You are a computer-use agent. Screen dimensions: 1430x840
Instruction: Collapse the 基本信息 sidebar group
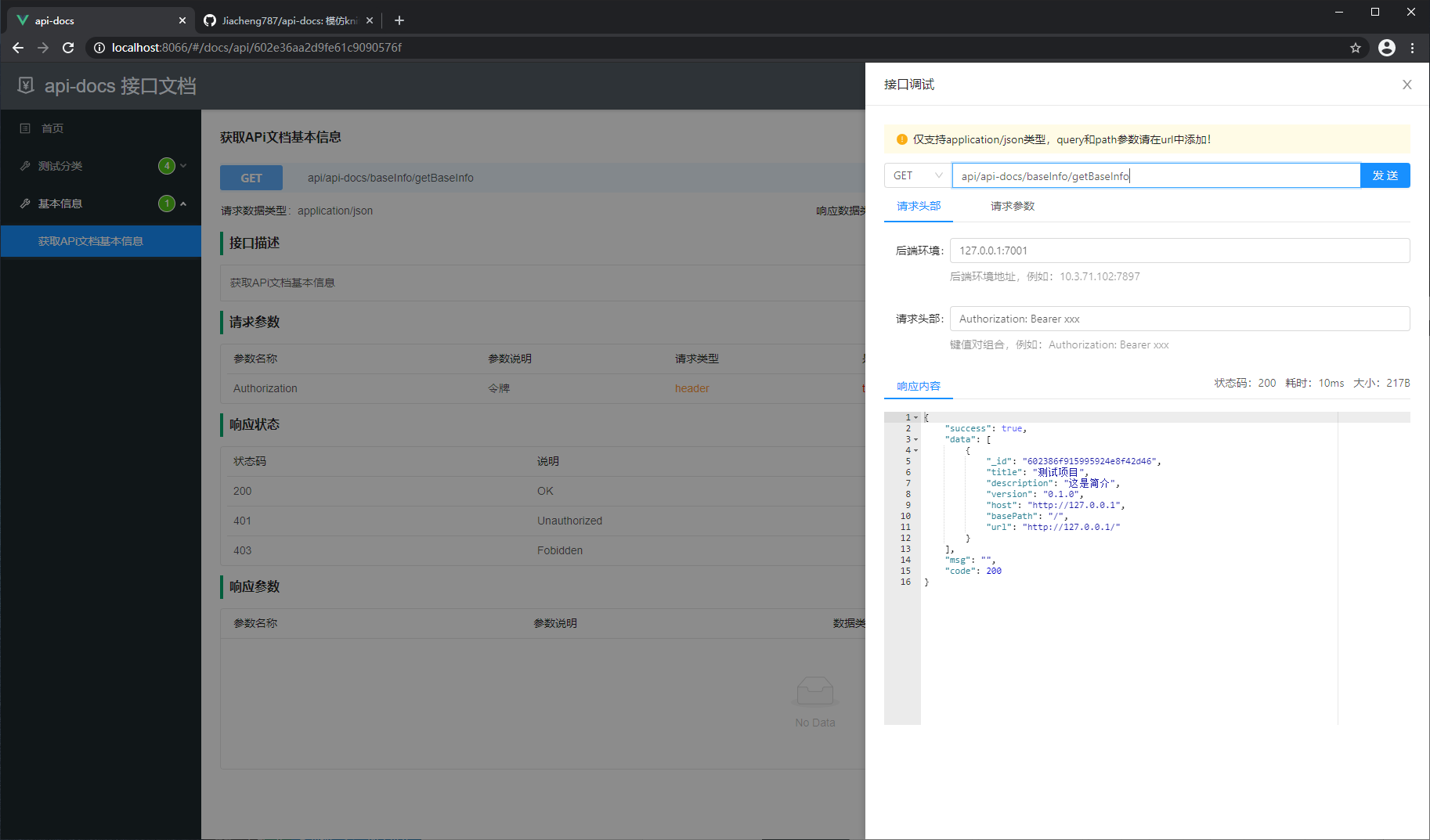[x=101, y=204]
